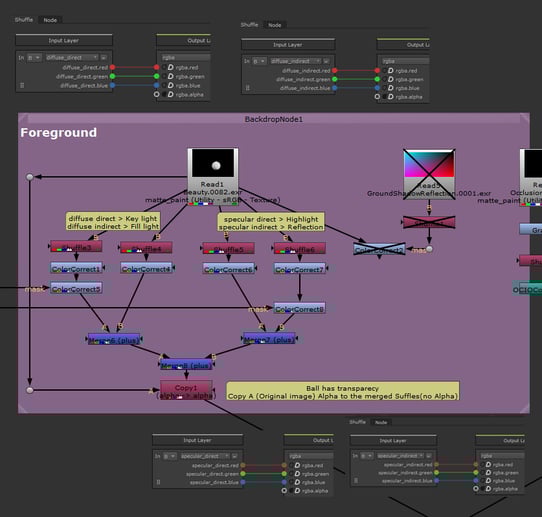
Task: Select the ColorCorrect5 node
Action: 76,288
